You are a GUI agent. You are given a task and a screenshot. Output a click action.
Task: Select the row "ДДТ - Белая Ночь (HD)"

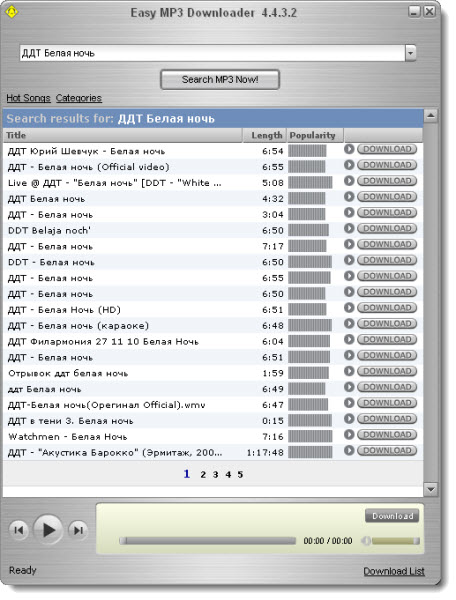213,310
